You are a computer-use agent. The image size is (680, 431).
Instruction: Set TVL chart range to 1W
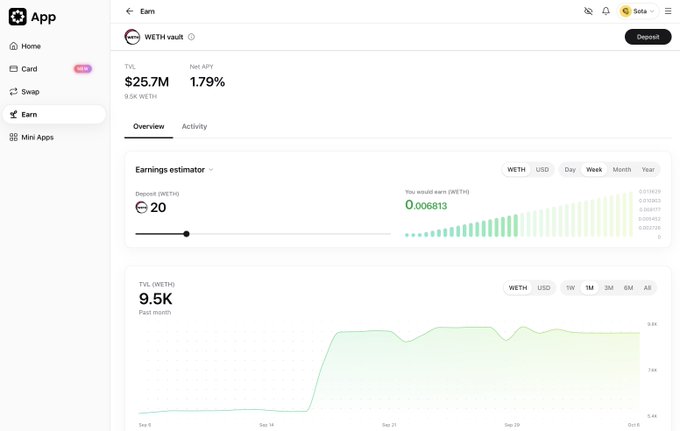pos(570,288)
